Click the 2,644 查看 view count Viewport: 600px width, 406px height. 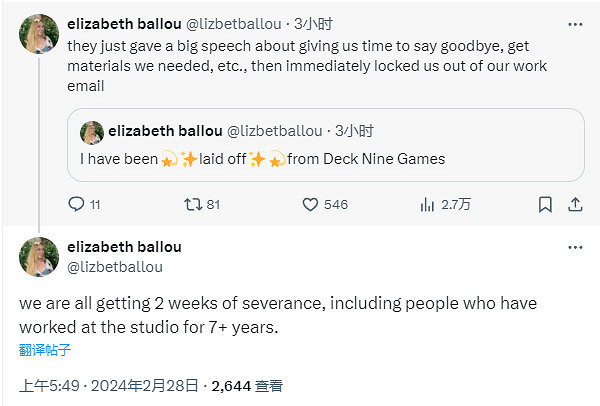click(248, 385)
